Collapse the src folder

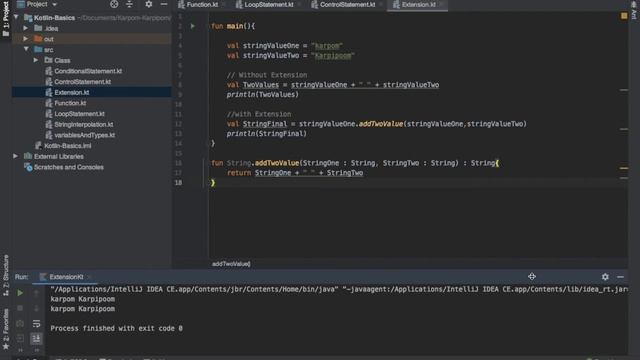tap(26, 49)
